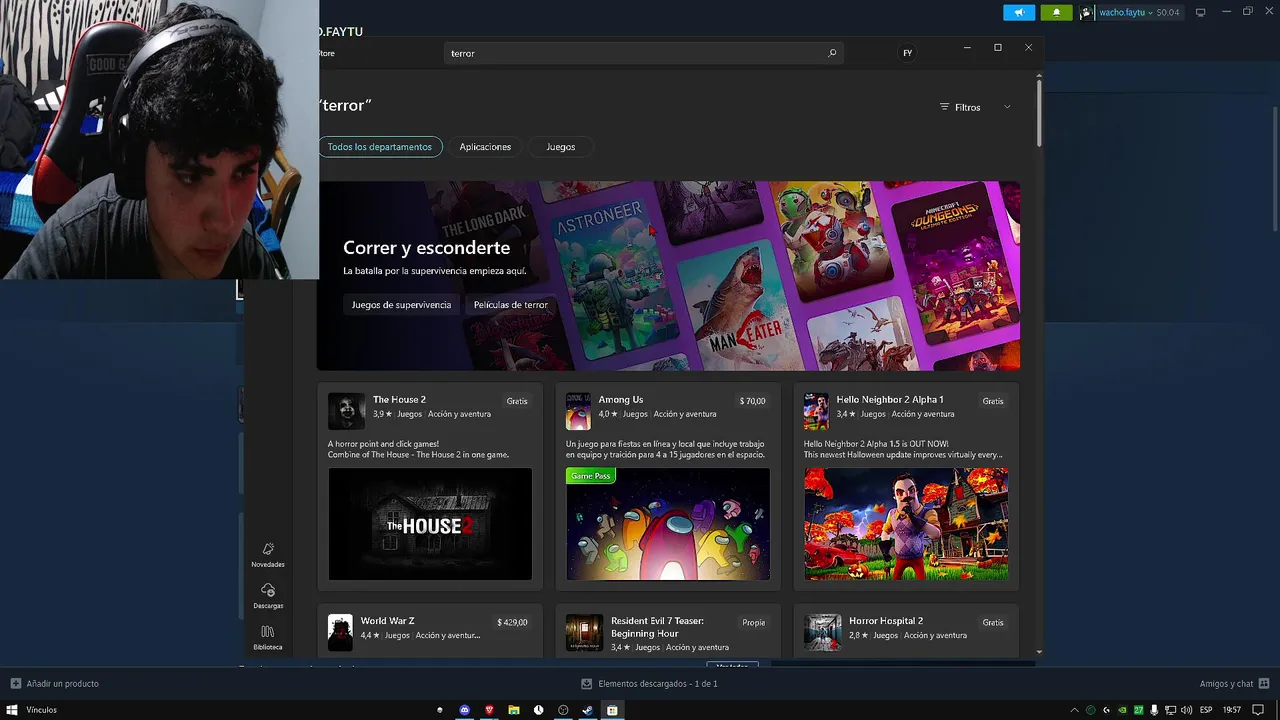Click Windows Start button in taskbar

coord(12,710)
